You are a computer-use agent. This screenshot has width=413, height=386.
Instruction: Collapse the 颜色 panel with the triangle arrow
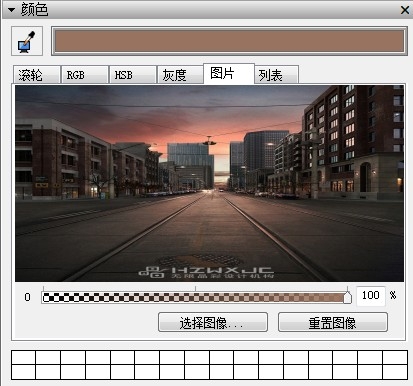(x=11, y=10)
